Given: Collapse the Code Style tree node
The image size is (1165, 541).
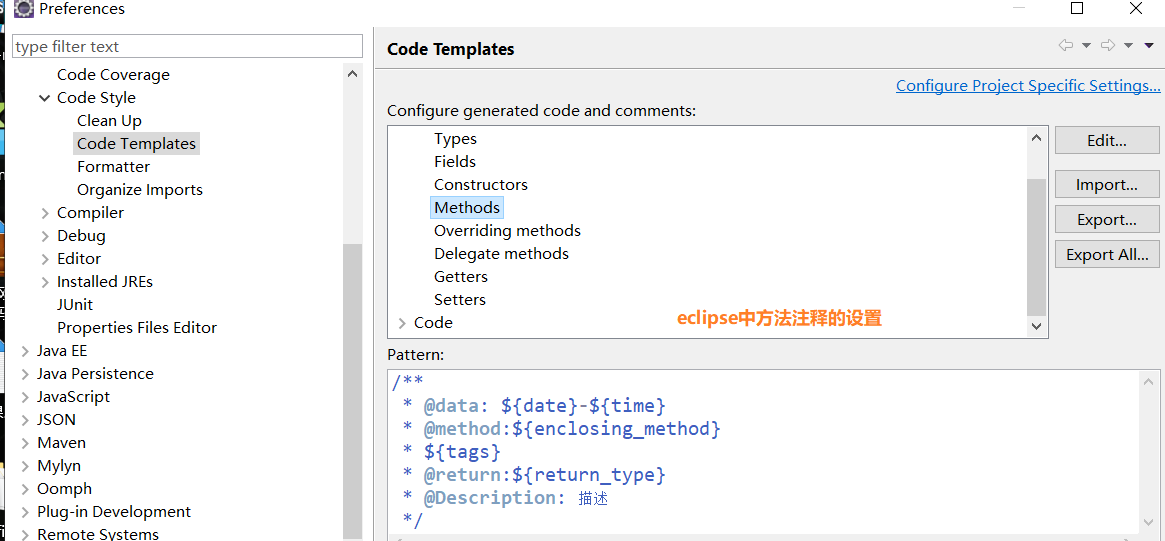Looking at the screenshot, I should click(45, 98).
